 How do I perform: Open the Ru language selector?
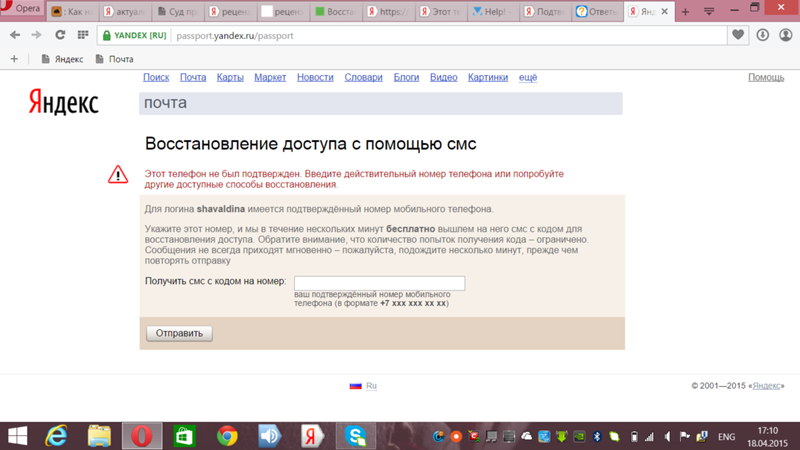(371, 386)
